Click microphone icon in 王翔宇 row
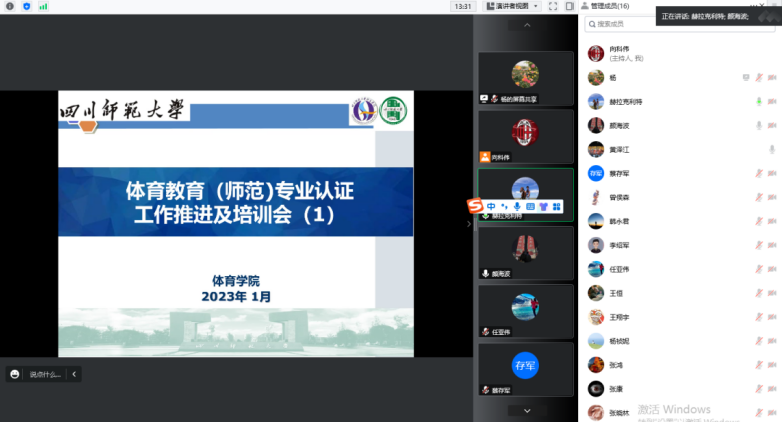 [x=759, y=317]
